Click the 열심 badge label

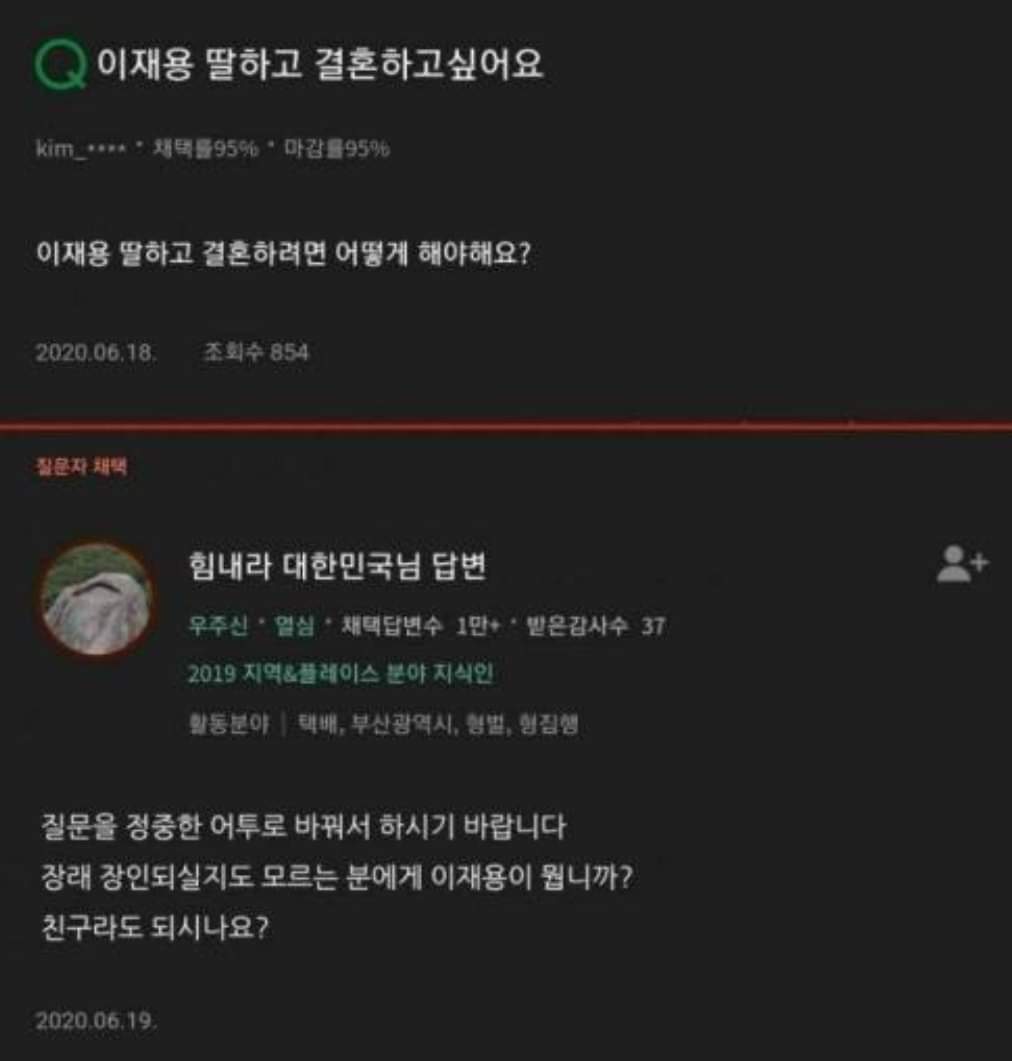click(x=294, y=626)
